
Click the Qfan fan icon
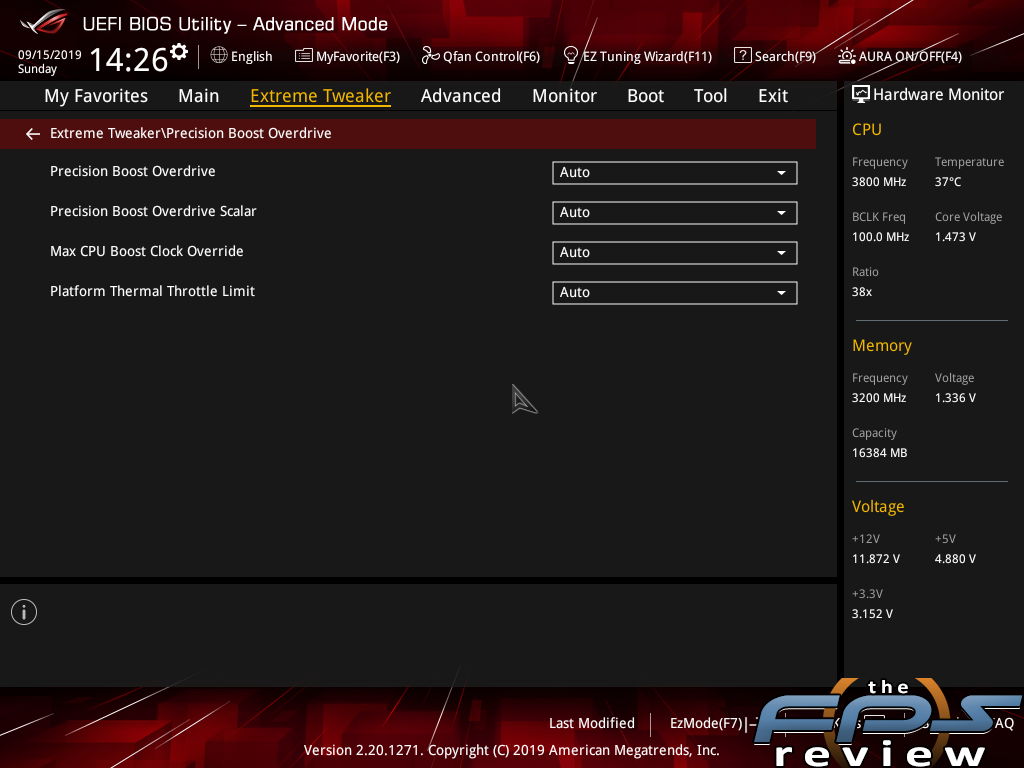430,56
